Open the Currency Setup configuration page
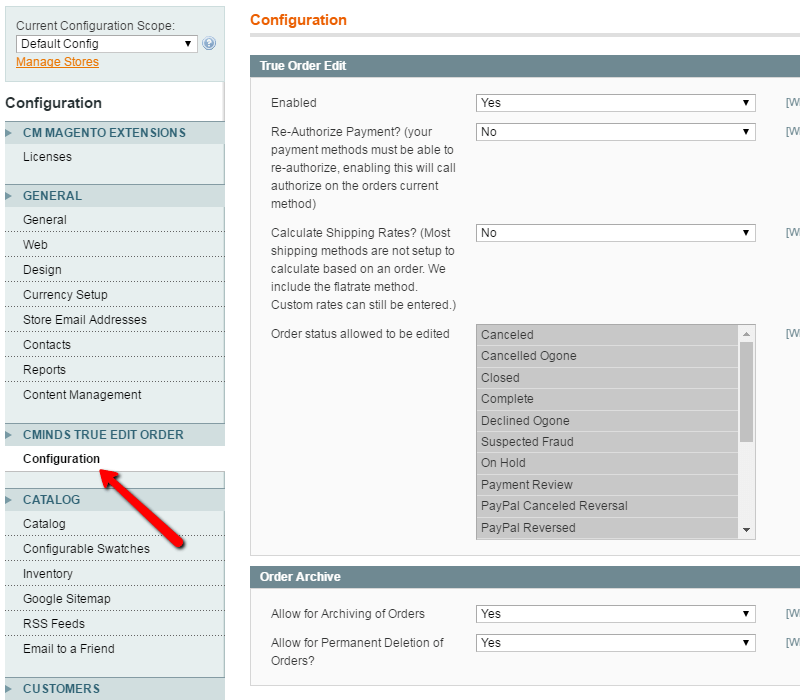 pos(65,295)
